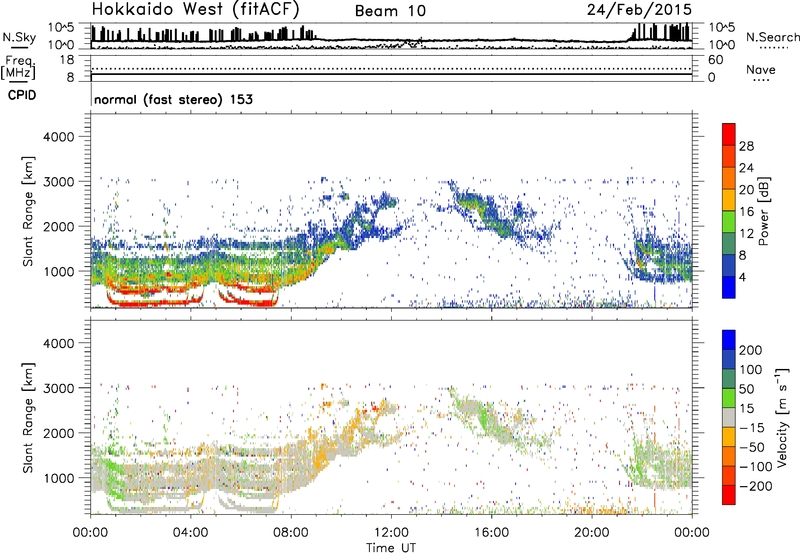This screenshot has height=554, width=800.
Task: Click the "3000" tick in the power panel
Action: [58, 182]
